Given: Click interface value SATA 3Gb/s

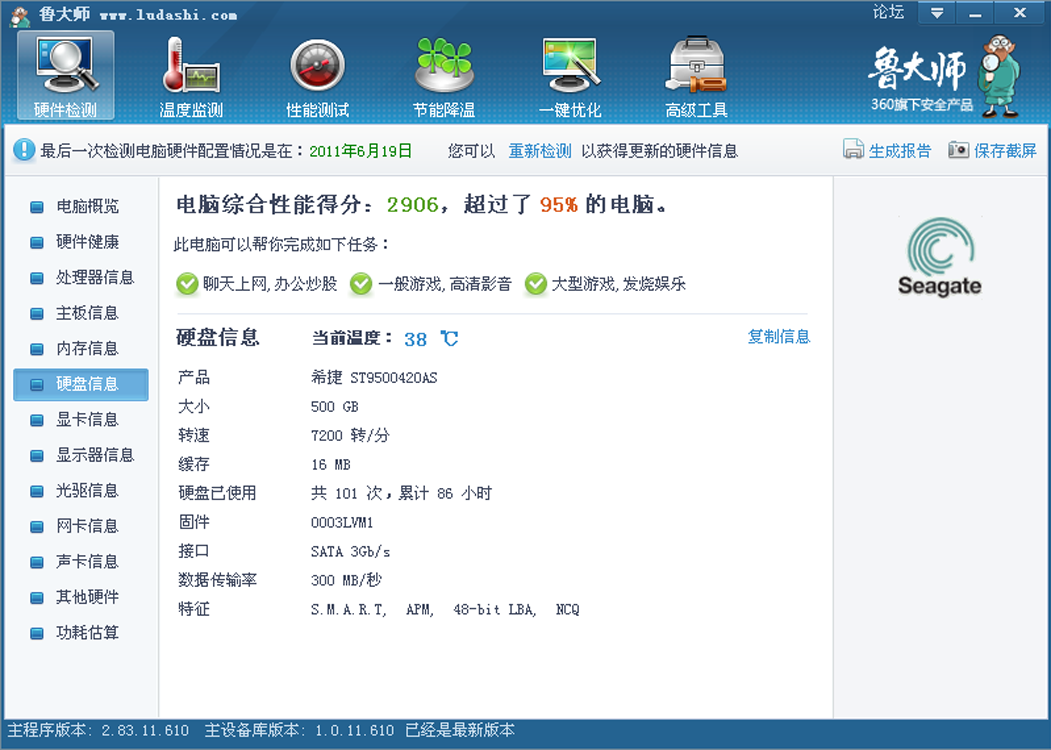Looking at the screenshot, I should (x=351, y=552).
